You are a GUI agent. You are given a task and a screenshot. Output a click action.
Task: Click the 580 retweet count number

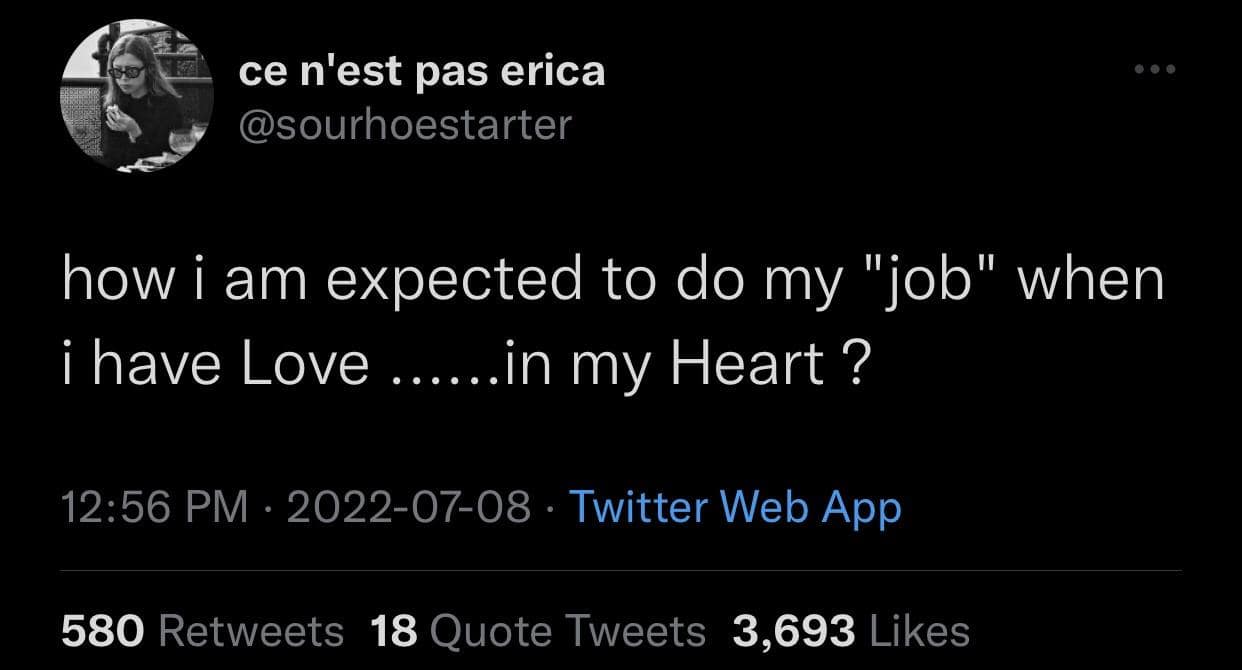[104, 631]
